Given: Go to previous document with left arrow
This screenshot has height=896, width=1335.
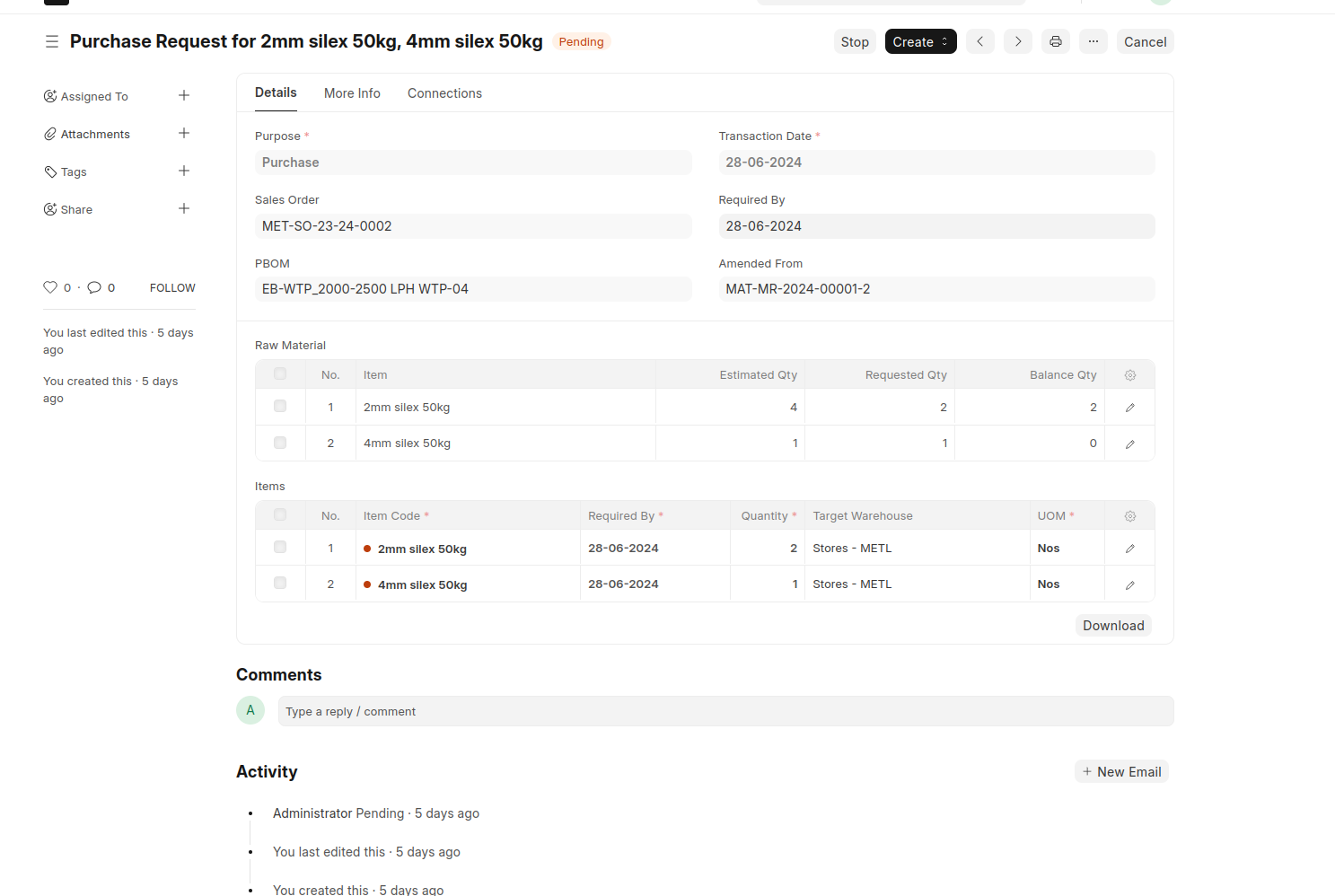Looking at the screenshot, I should point(980,41).
